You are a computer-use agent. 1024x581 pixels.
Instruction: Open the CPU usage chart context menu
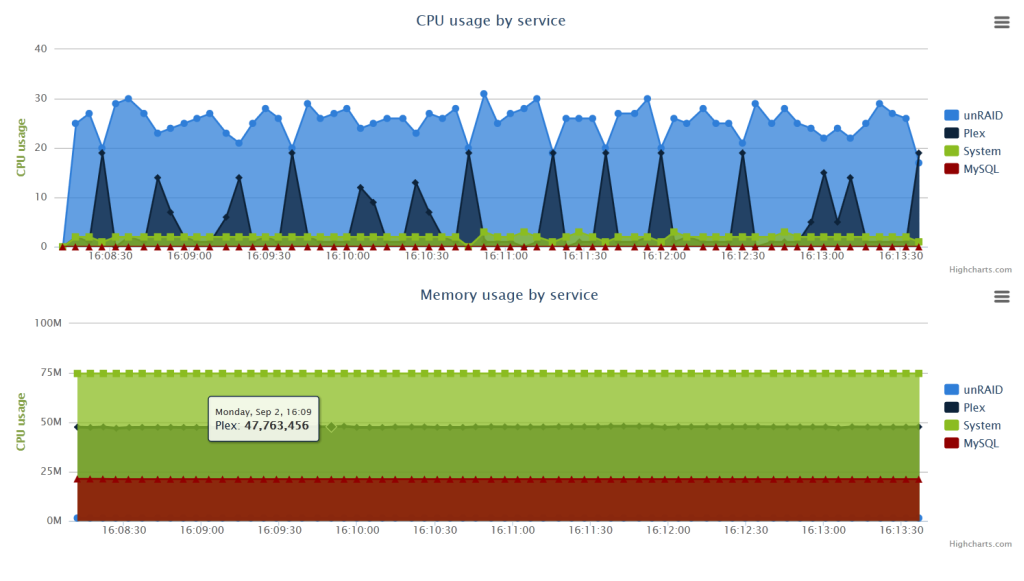click(1001, 22)
